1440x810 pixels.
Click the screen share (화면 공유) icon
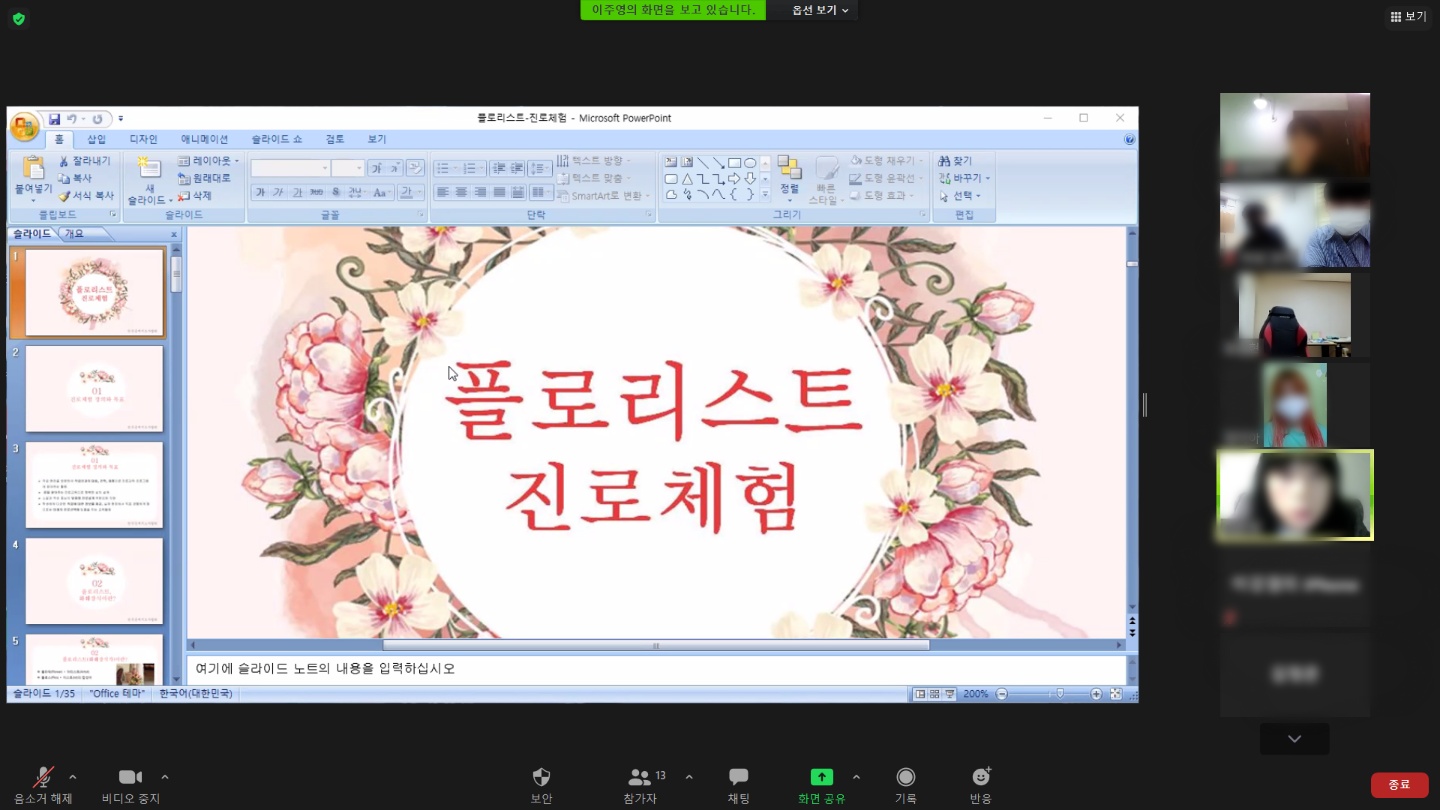click(x=821, y=778)
